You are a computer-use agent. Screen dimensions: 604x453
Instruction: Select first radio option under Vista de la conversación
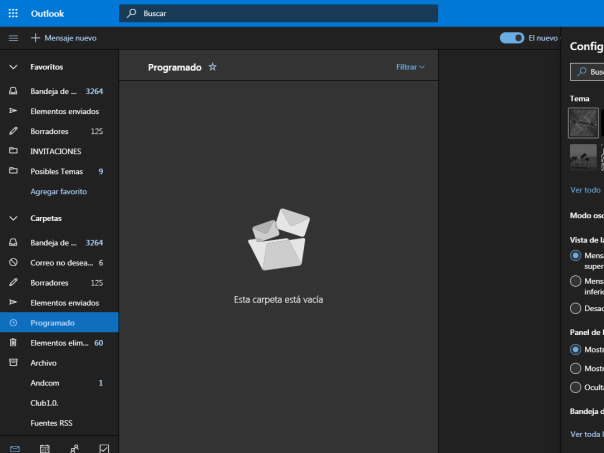tap(575, 256)
